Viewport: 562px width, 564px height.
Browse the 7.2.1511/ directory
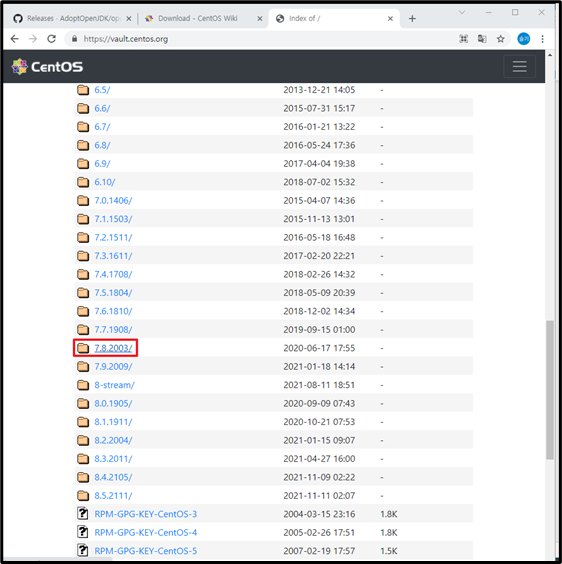(113, 237)
